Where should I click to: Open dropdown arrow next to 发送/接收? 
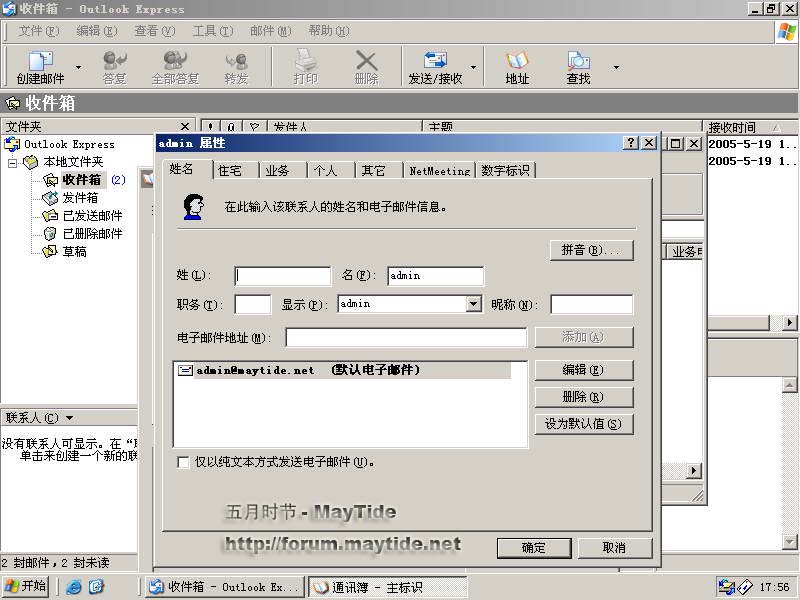click(x=473, y=68)
